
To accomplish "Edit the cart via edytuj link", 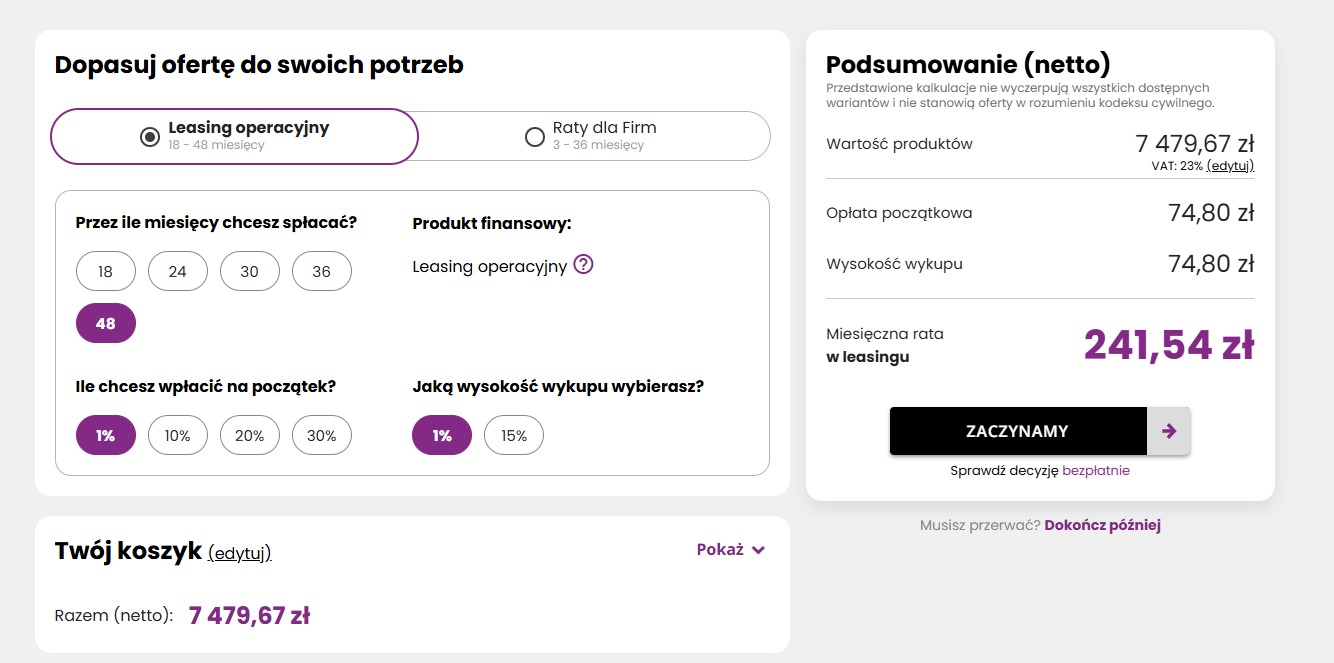I will [x=239, y=553].
